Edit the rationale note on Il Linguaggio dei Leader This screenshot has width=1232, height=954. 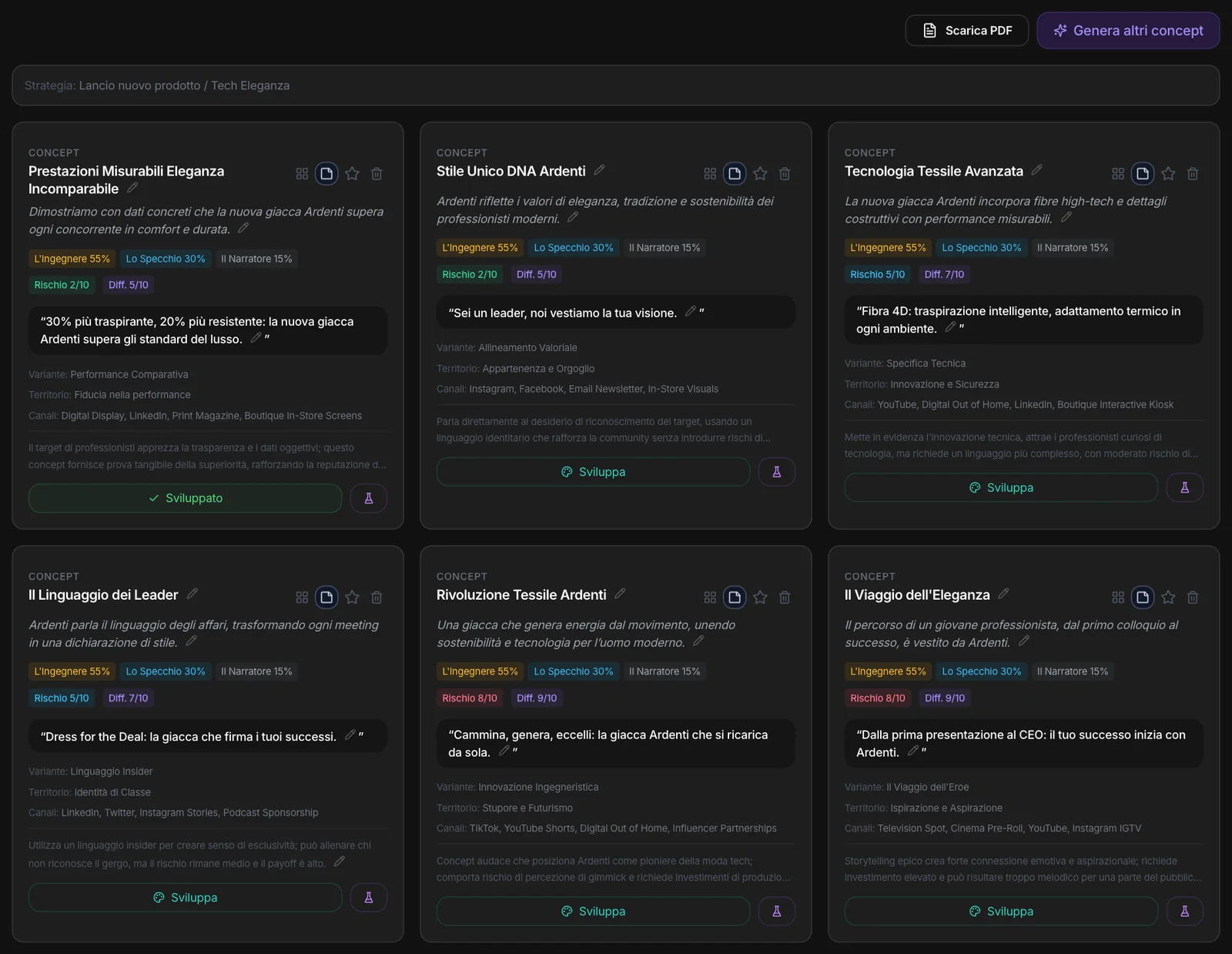340,862
